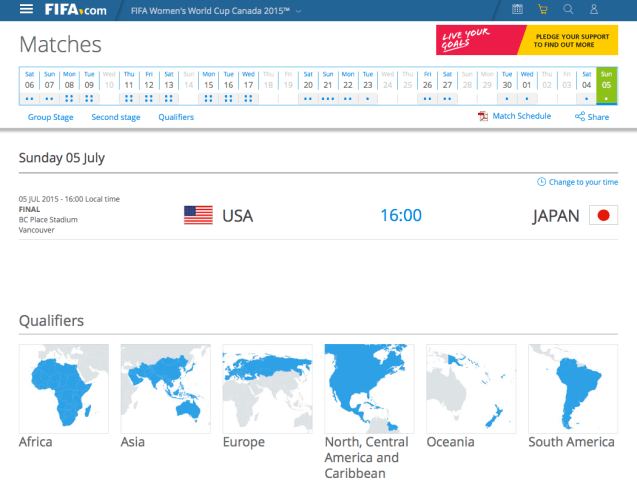Select highlighted Sun 05 date
Image resolution: width=637 pixels, height=484 pixels.
[607, 86]
